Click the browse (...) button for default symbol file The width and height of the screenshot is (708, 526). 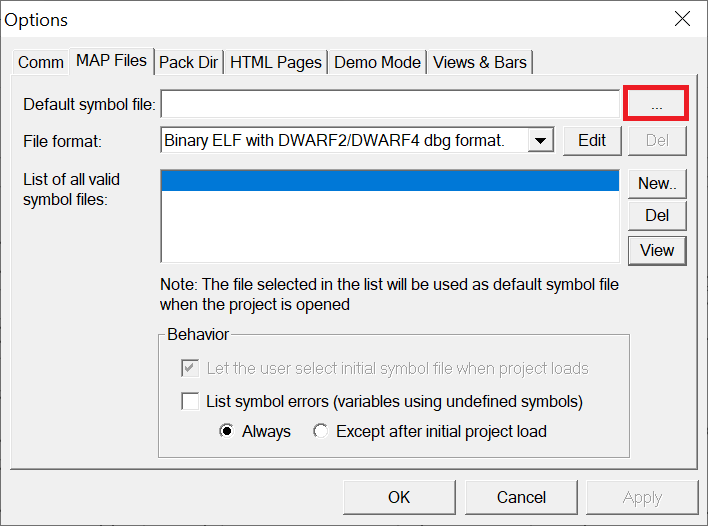656,104
